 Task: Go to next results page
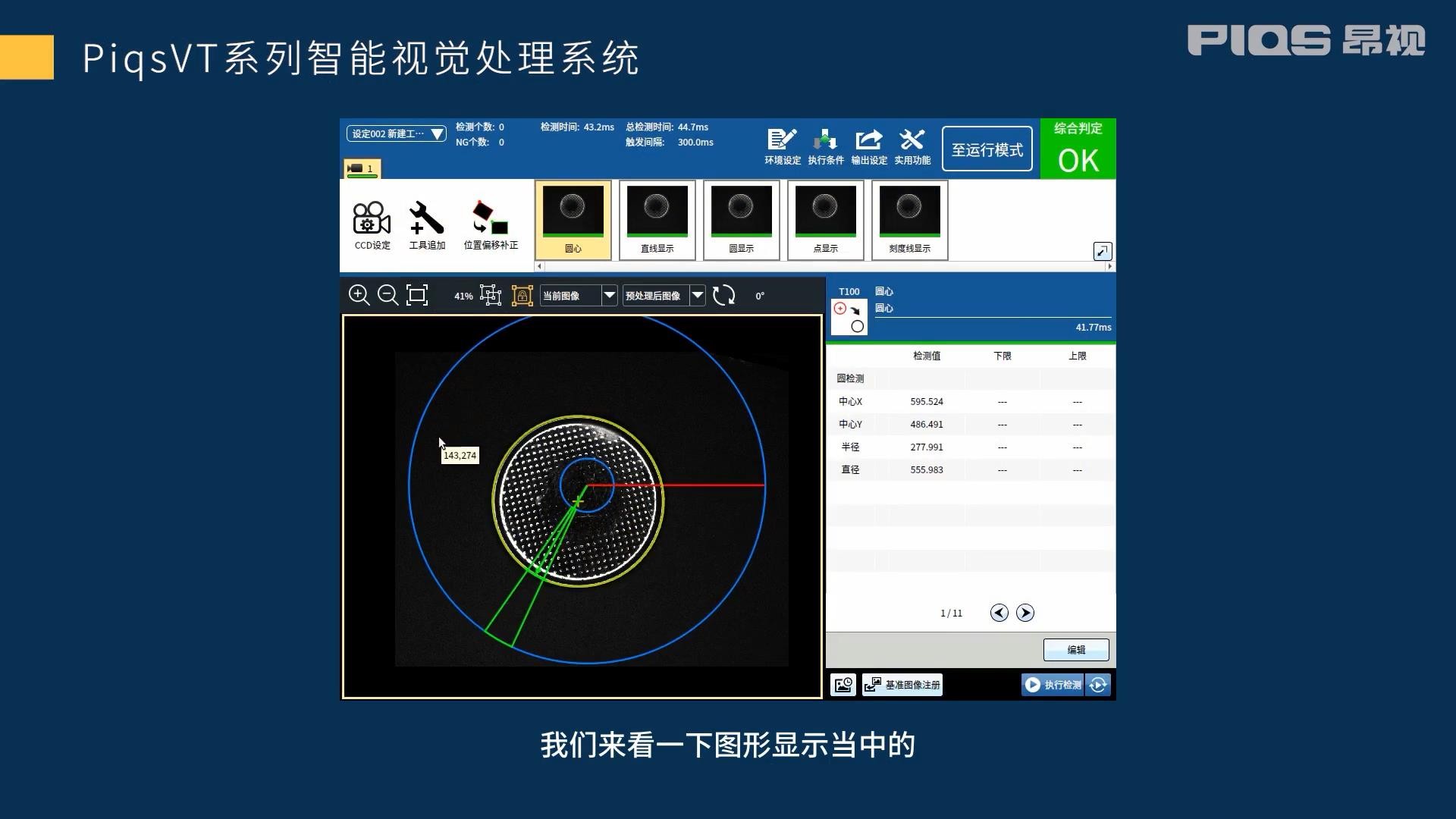point(1025,613)
